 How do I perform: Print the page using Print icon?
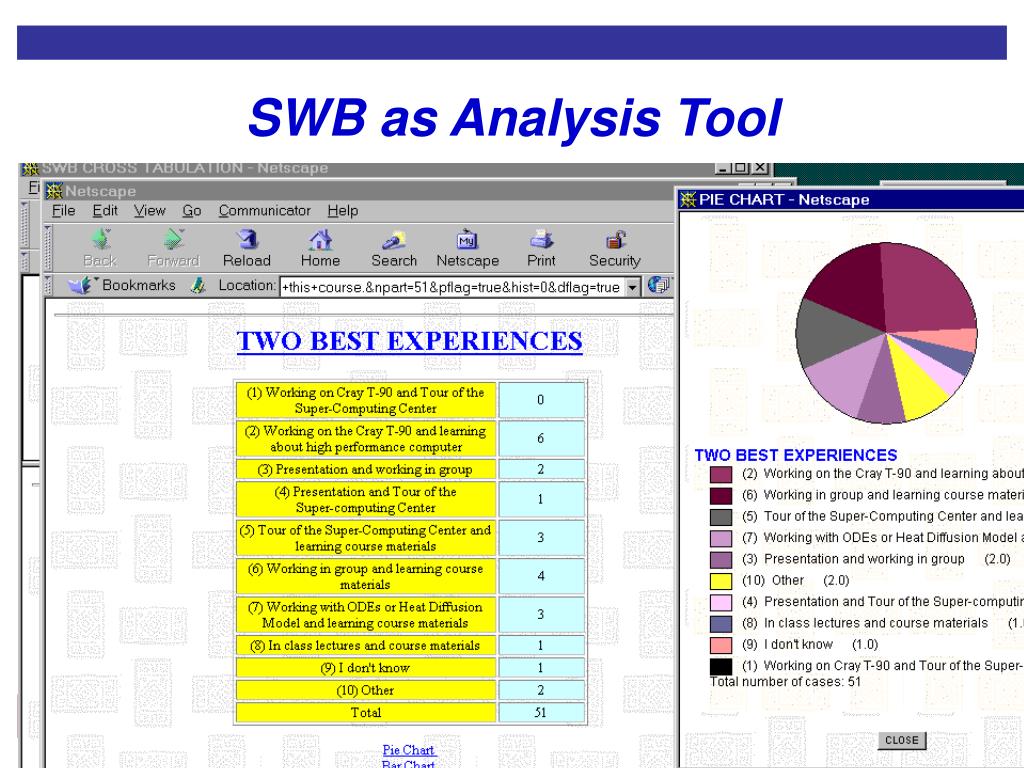tap(541, 239)
